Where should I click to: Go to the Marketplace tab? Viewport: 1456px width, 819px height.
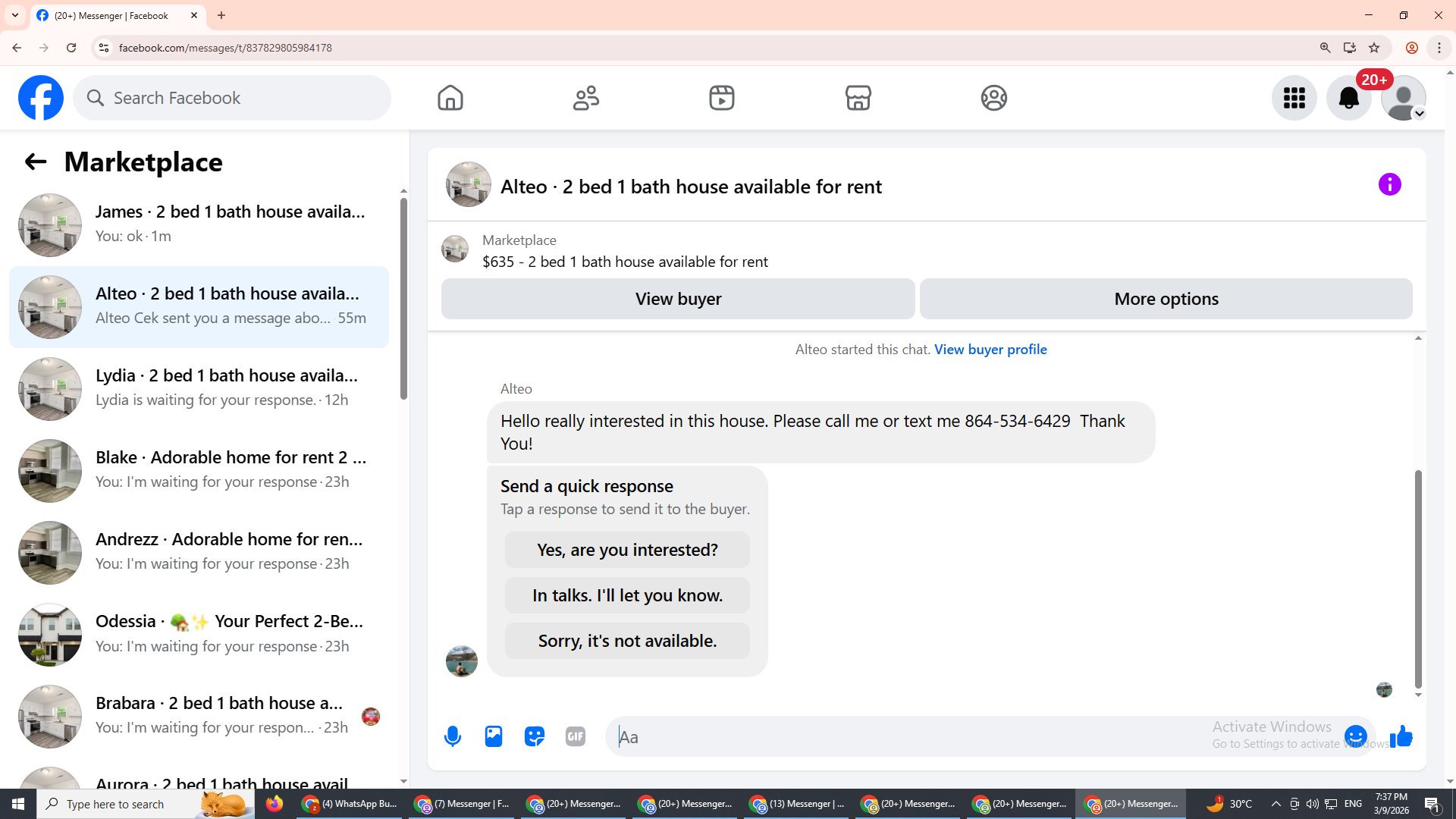858,98
